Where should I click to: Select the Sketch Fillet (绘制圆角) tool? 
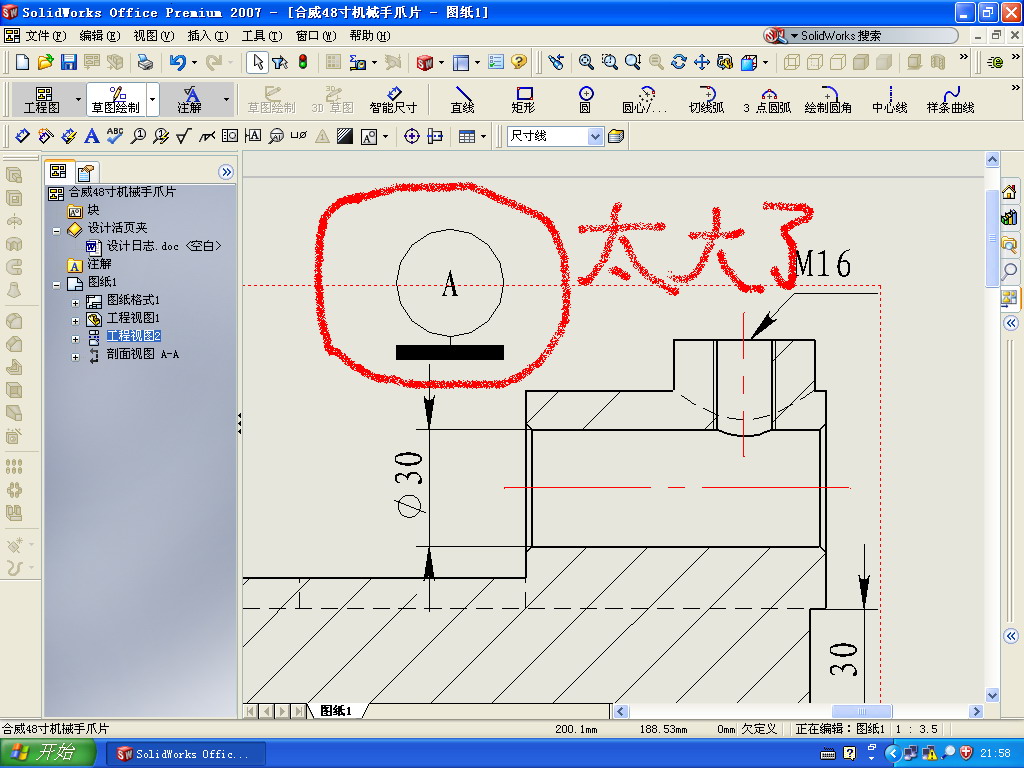[x=828, y=99]
